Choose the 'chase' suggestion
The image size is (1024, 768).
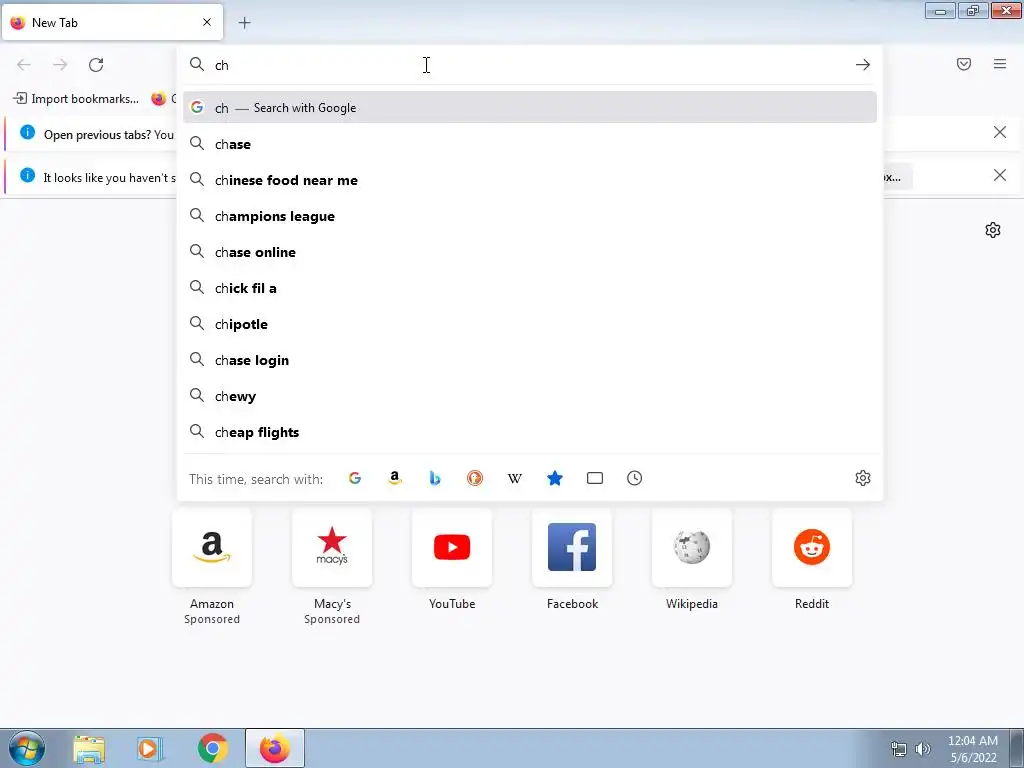click(530, 144)
